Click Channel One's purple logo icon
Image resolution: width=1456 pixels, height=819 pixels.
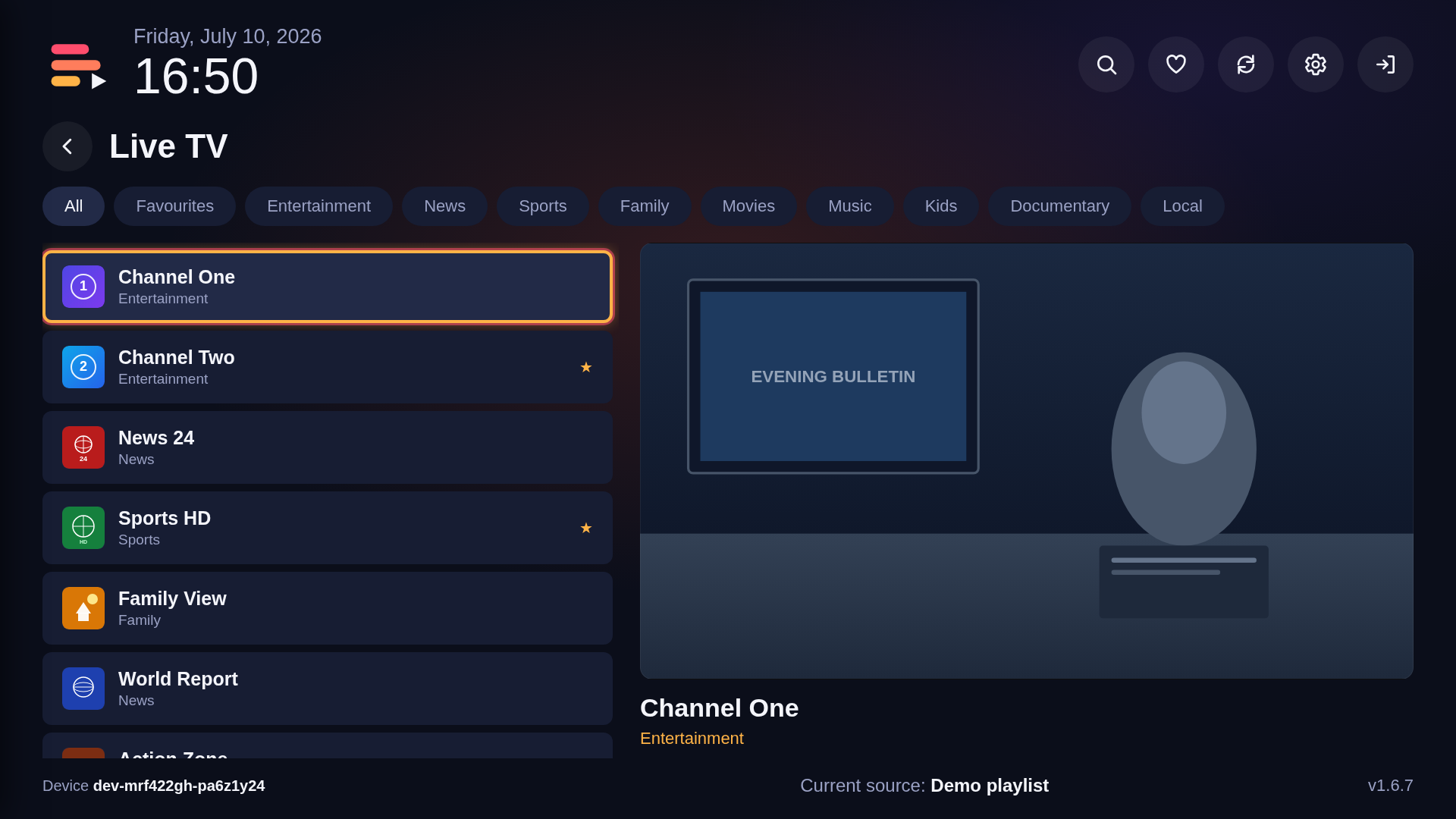pyautogui.click(x=83, y=287)
